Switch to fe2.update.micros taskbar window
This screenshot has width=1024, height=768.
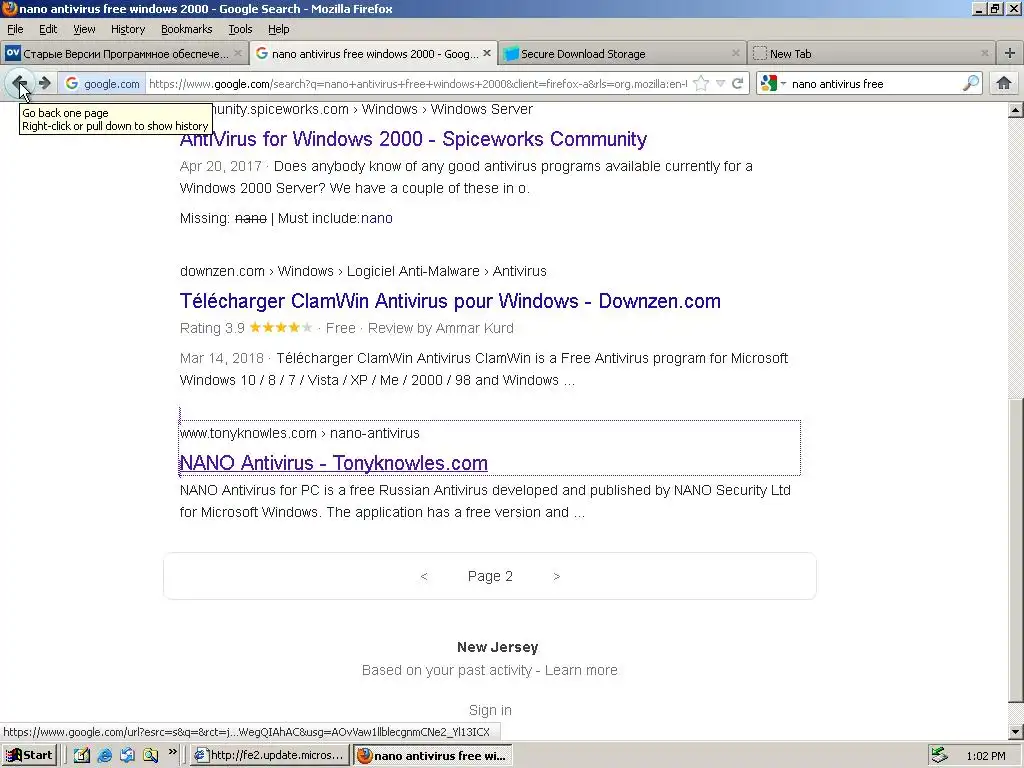tap(270, 755)
